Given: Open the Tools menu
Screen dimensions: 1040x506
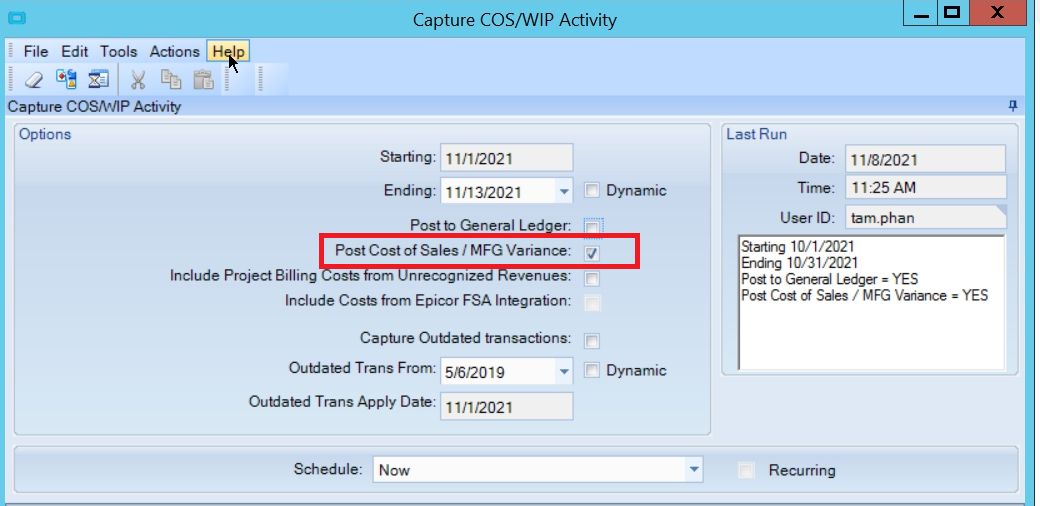Looking at the screenshot, I should point(119,51).
